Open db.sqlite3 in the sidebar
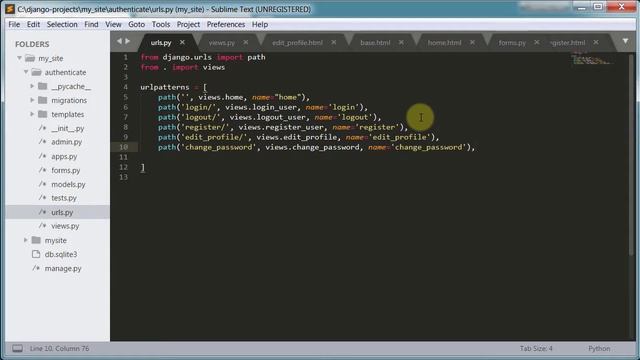The image size is (640, 360). (x=61, y=254)
